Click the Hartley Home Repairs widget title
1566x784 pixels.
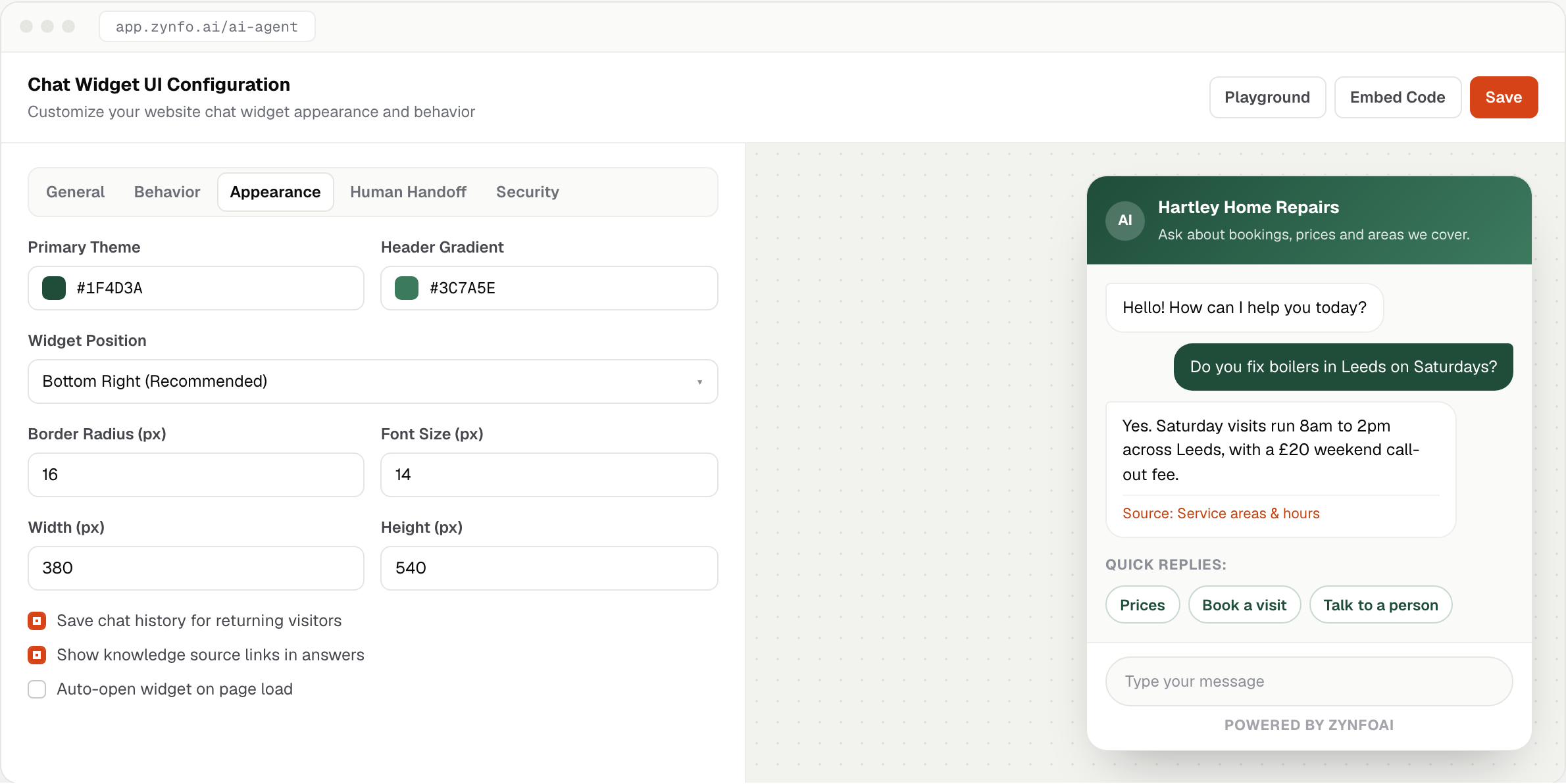pyautogui.click(x=1248, y=207)
